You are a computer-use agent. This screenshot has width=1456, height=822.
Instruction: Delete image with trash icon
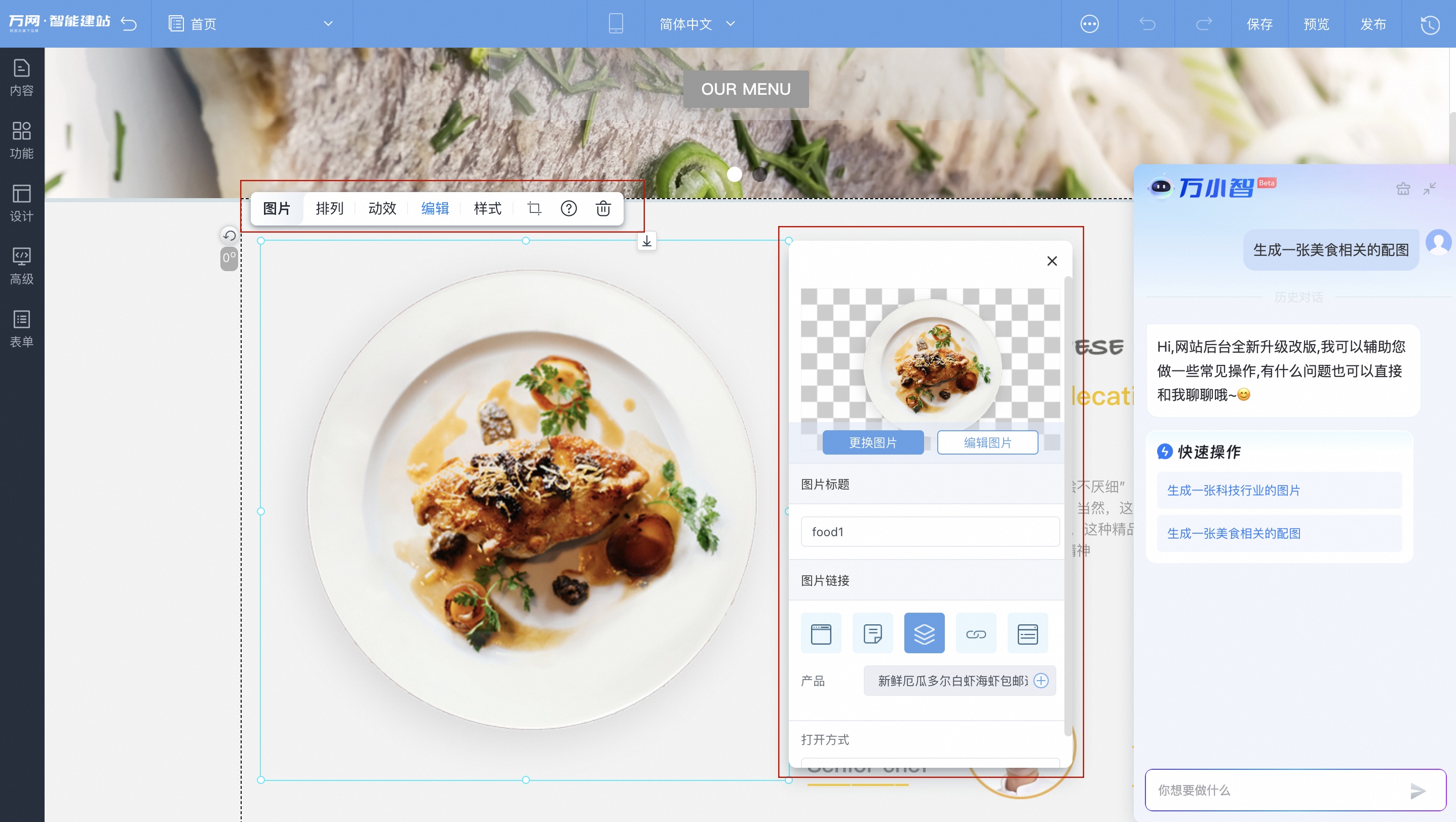tap(603, 209)
